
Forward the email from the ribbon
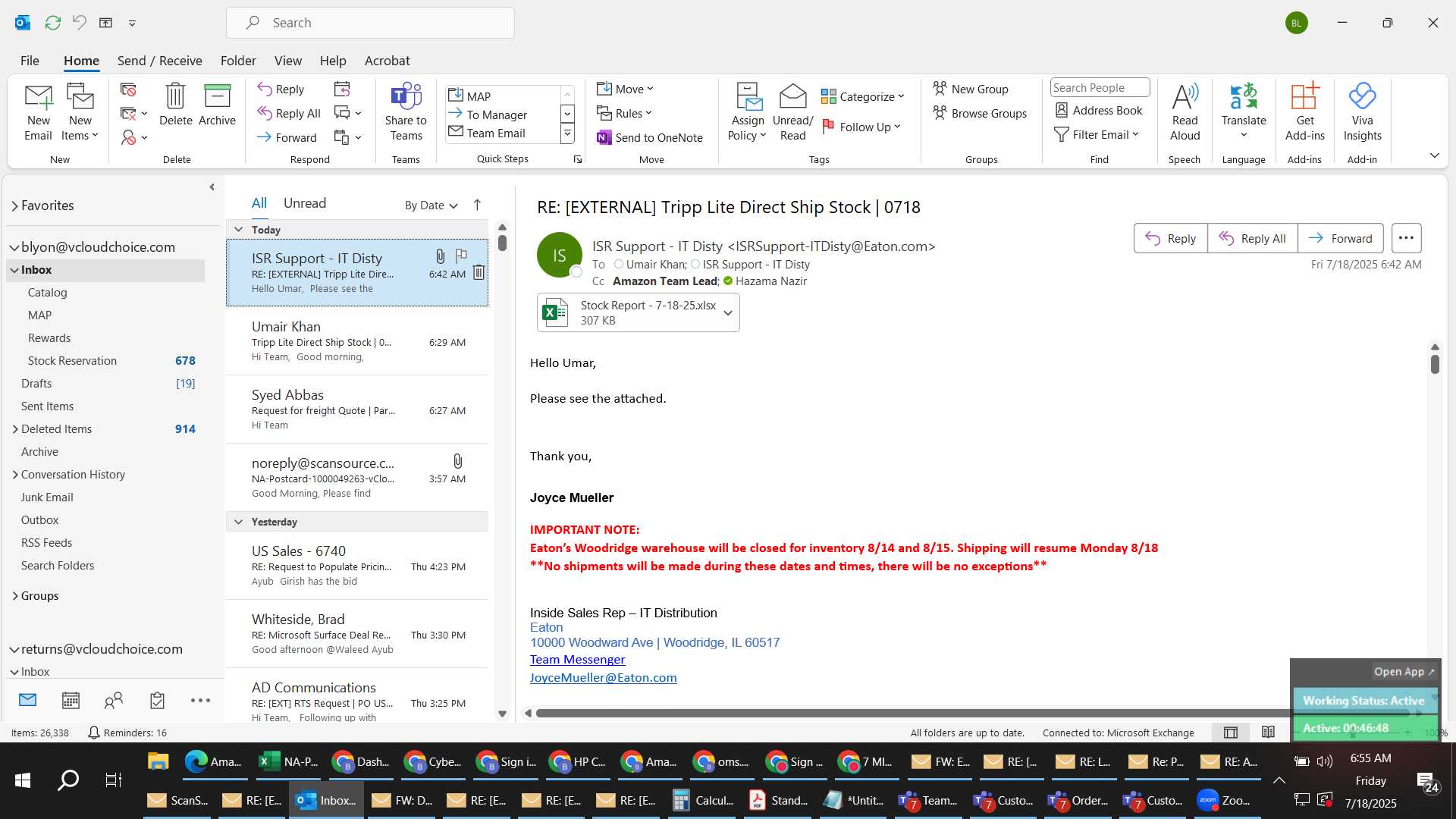(287, 137)
